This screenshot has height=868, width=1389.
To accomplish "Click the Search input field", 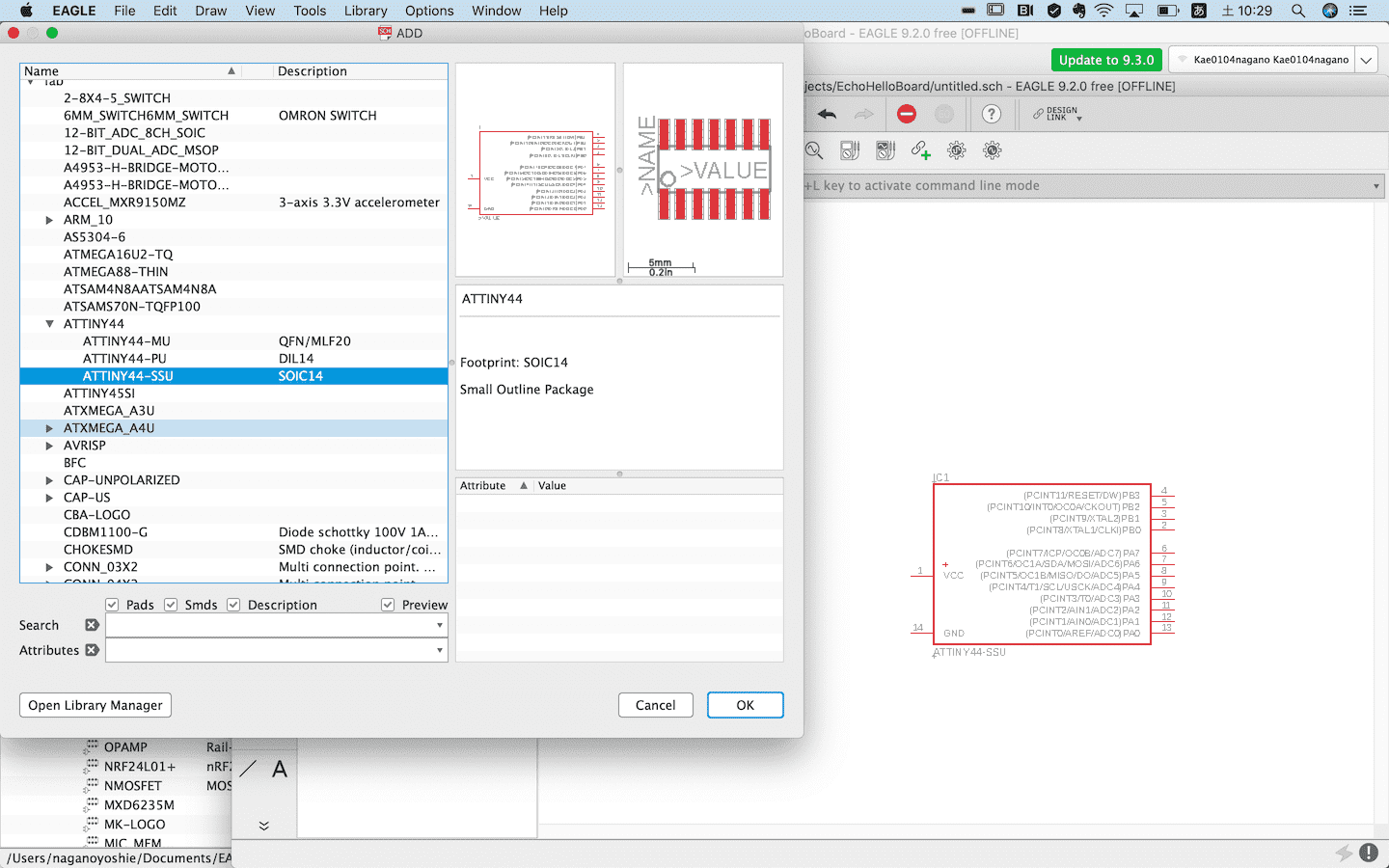I will coord(277,625).
